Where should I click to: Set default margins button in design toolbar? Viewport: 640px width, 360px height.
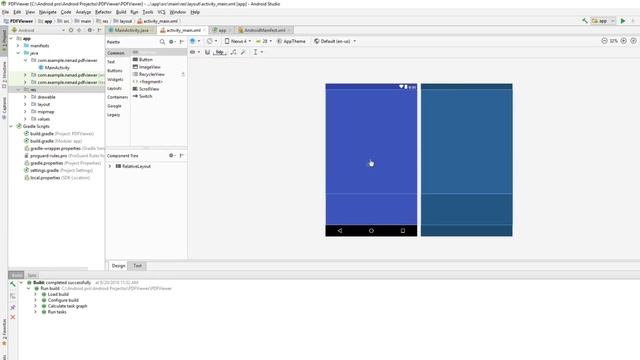coord(220,52)
